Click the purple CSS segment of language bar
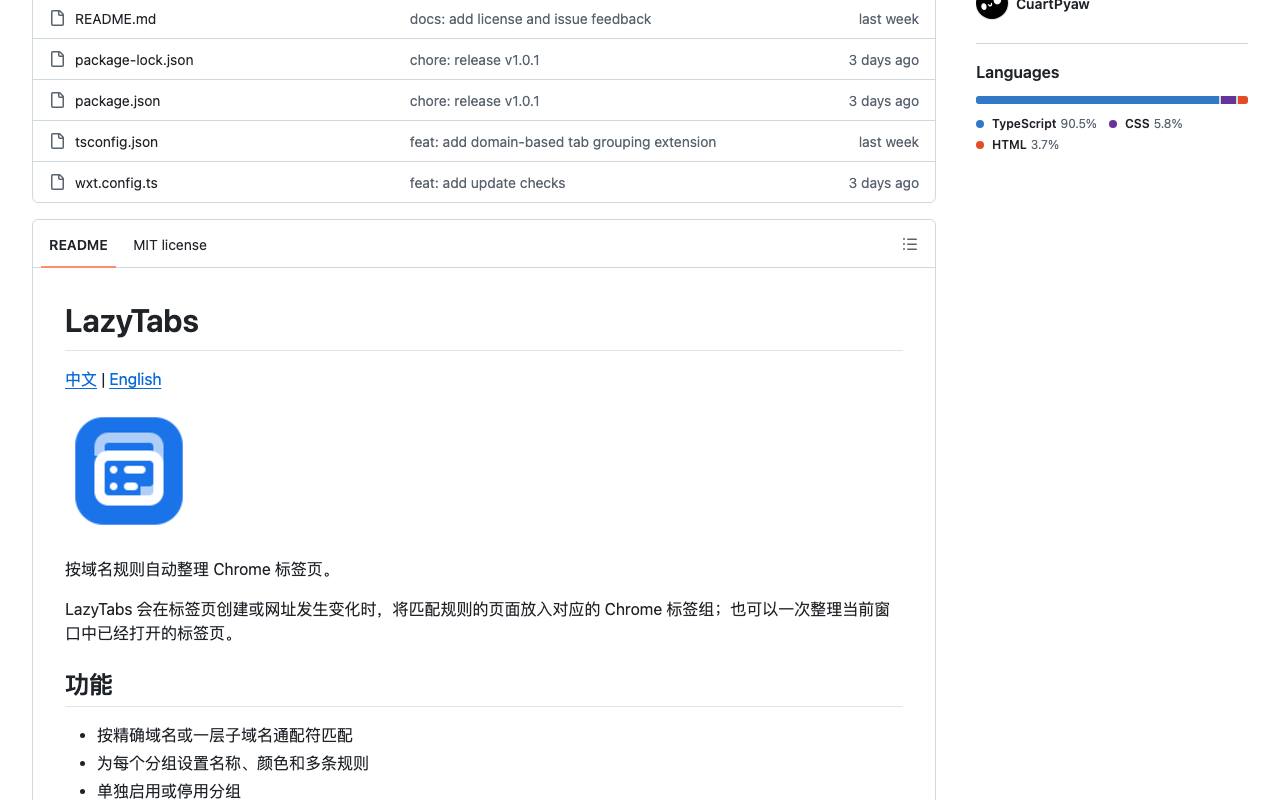 point(1228,100)
